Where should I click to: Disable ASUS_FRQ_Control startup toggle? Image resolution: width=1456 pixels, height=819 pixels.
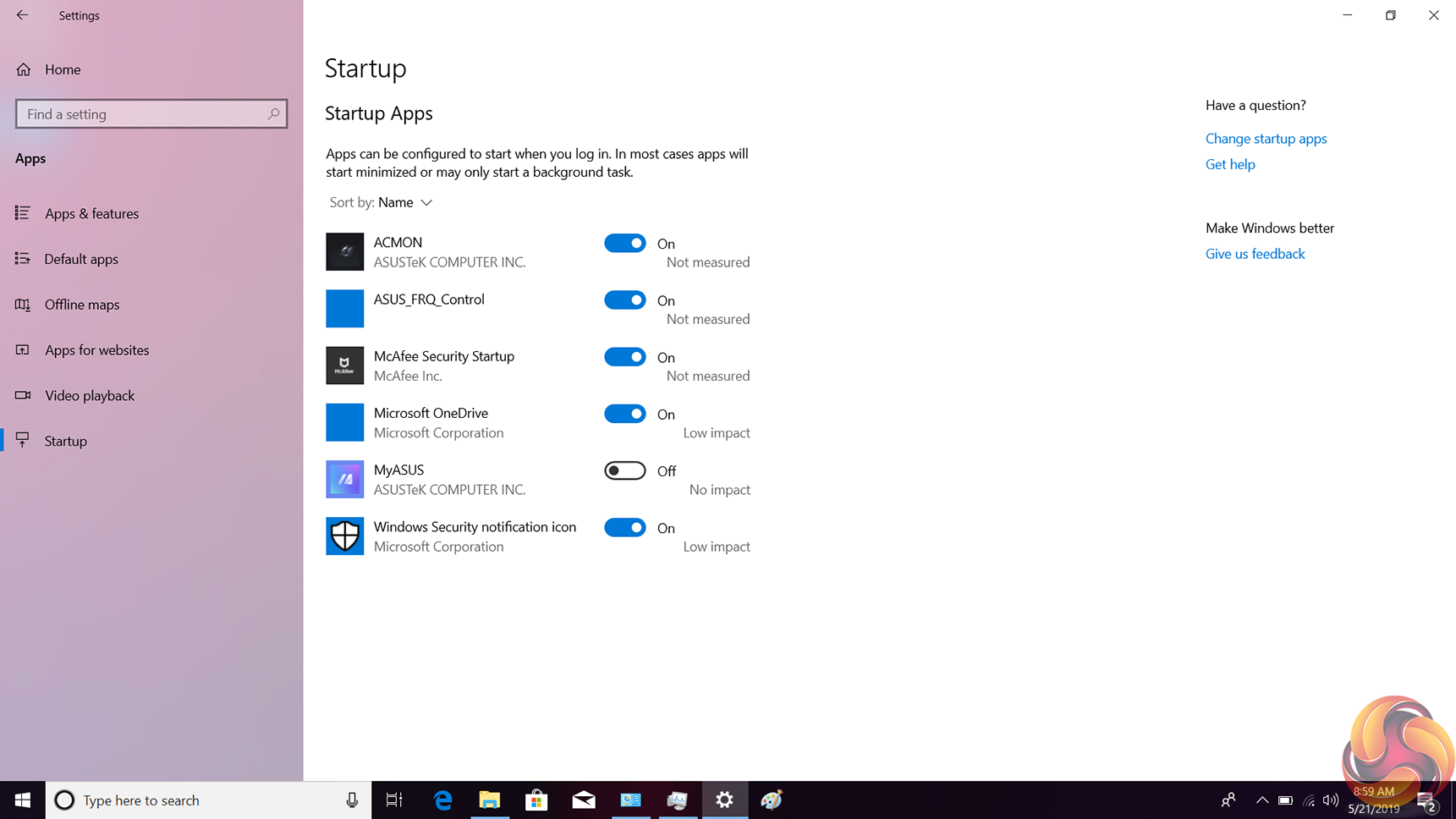pos(625,300)
